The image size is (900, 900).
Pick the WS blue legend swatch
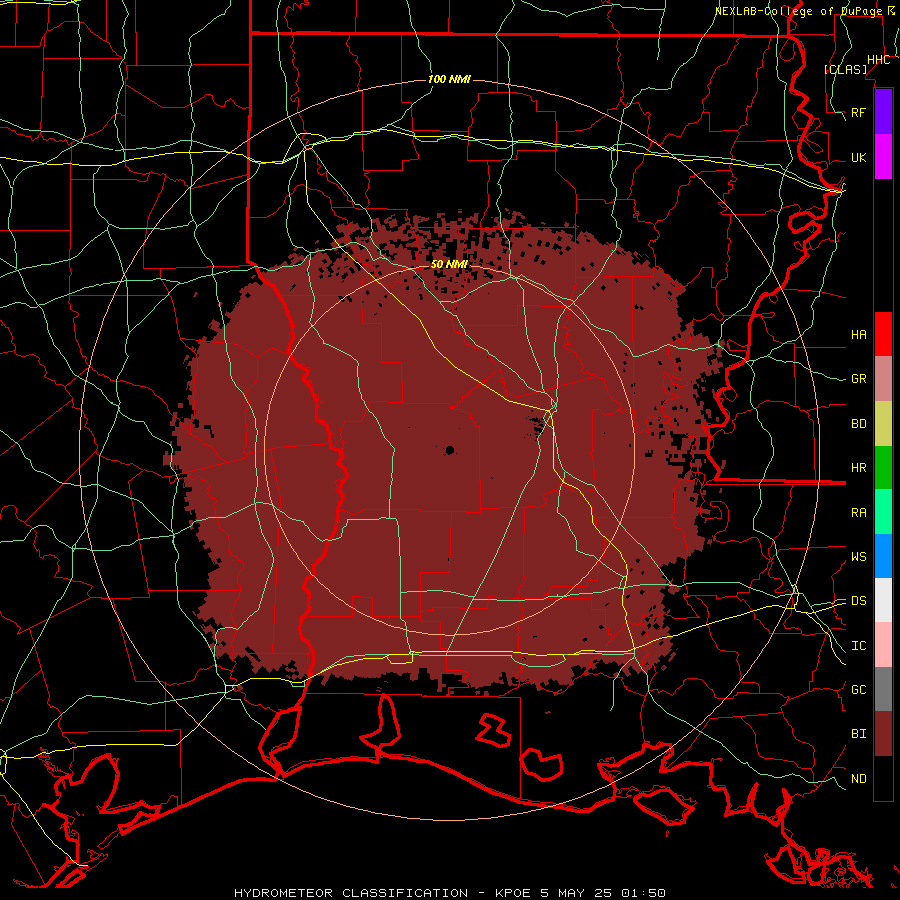pyautogui.click(x=883, y=556)
